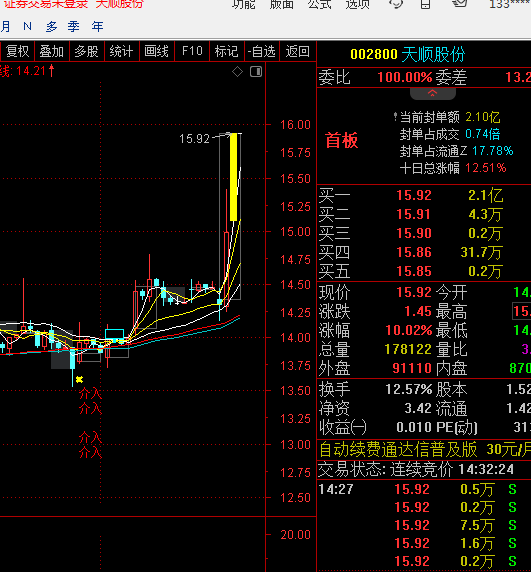
Task: Click the 画线 drawing tool button
Action: click(156, 51)
